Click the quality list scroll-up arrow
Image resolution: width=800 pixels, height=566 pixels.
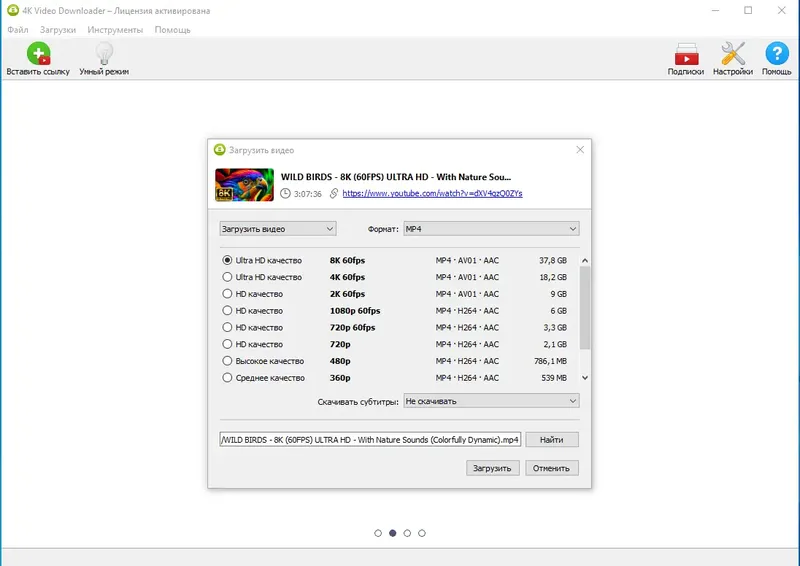[585, 260]
